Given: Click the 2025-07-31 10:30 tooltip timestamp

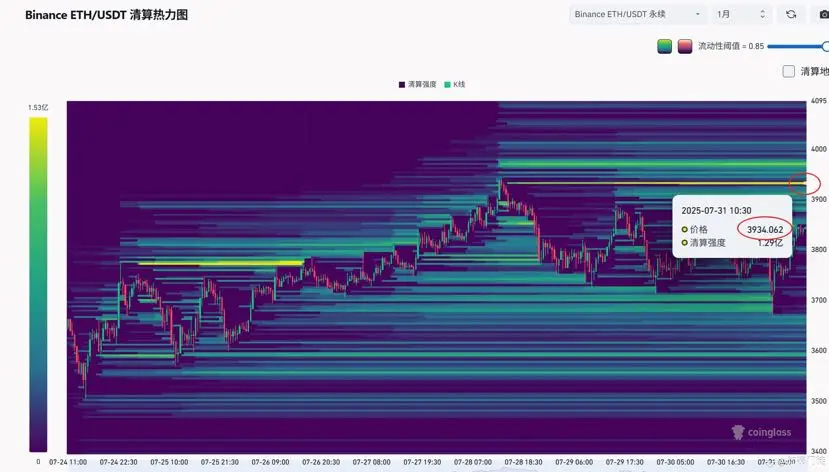Looking at the screenshot, I should pos(716,210).
